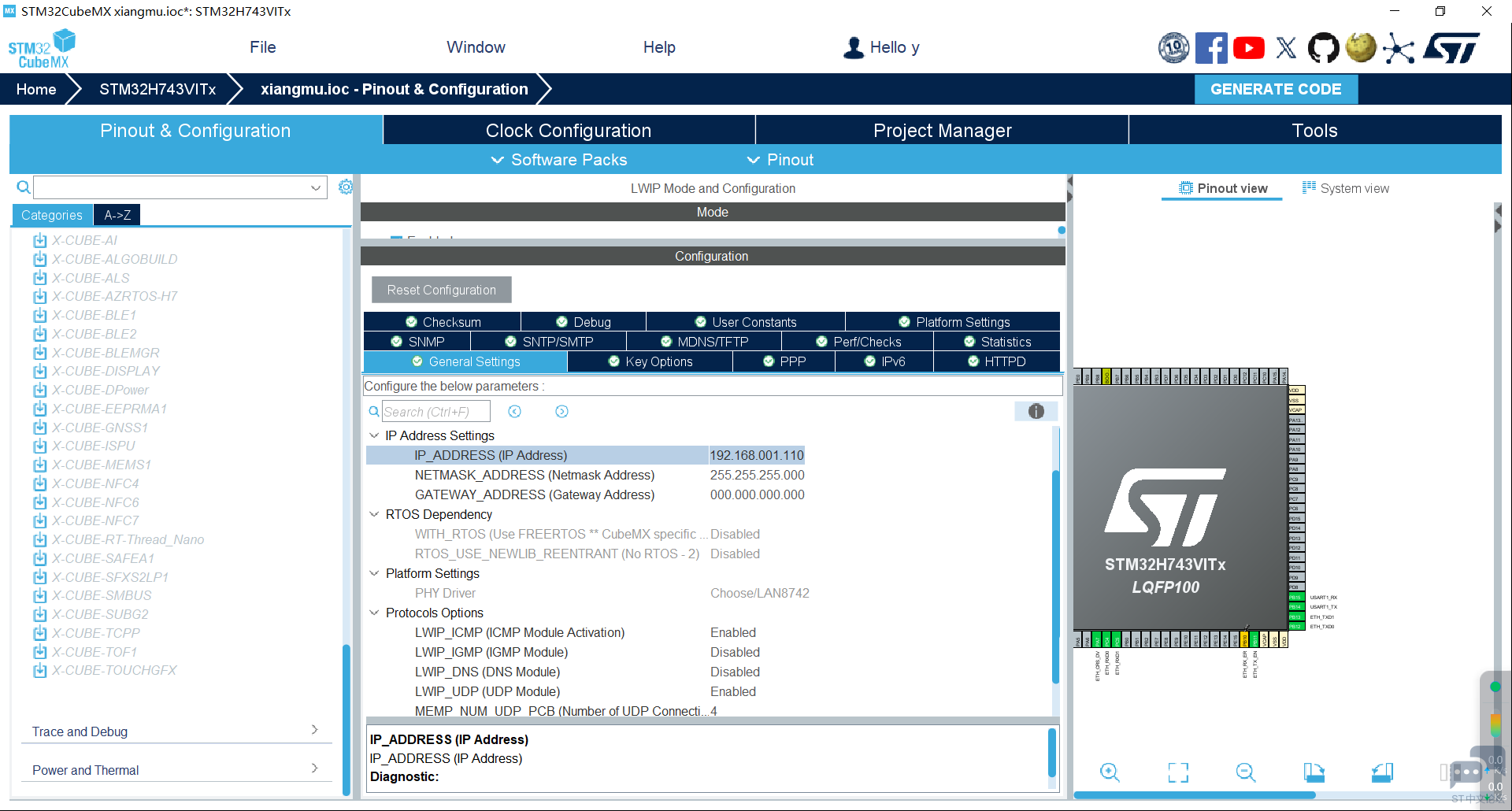Go to Home breadcrumb
1512x811 pixels.
coord(36,89)
